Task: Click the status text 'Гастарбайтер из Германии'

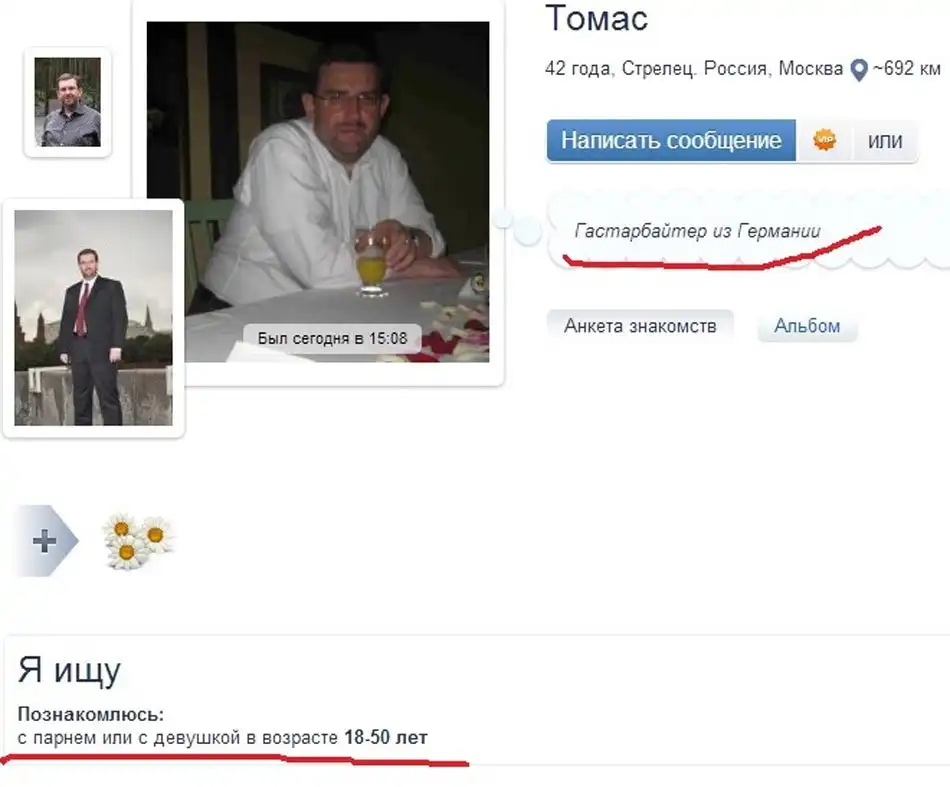Action: coord(697,231)
